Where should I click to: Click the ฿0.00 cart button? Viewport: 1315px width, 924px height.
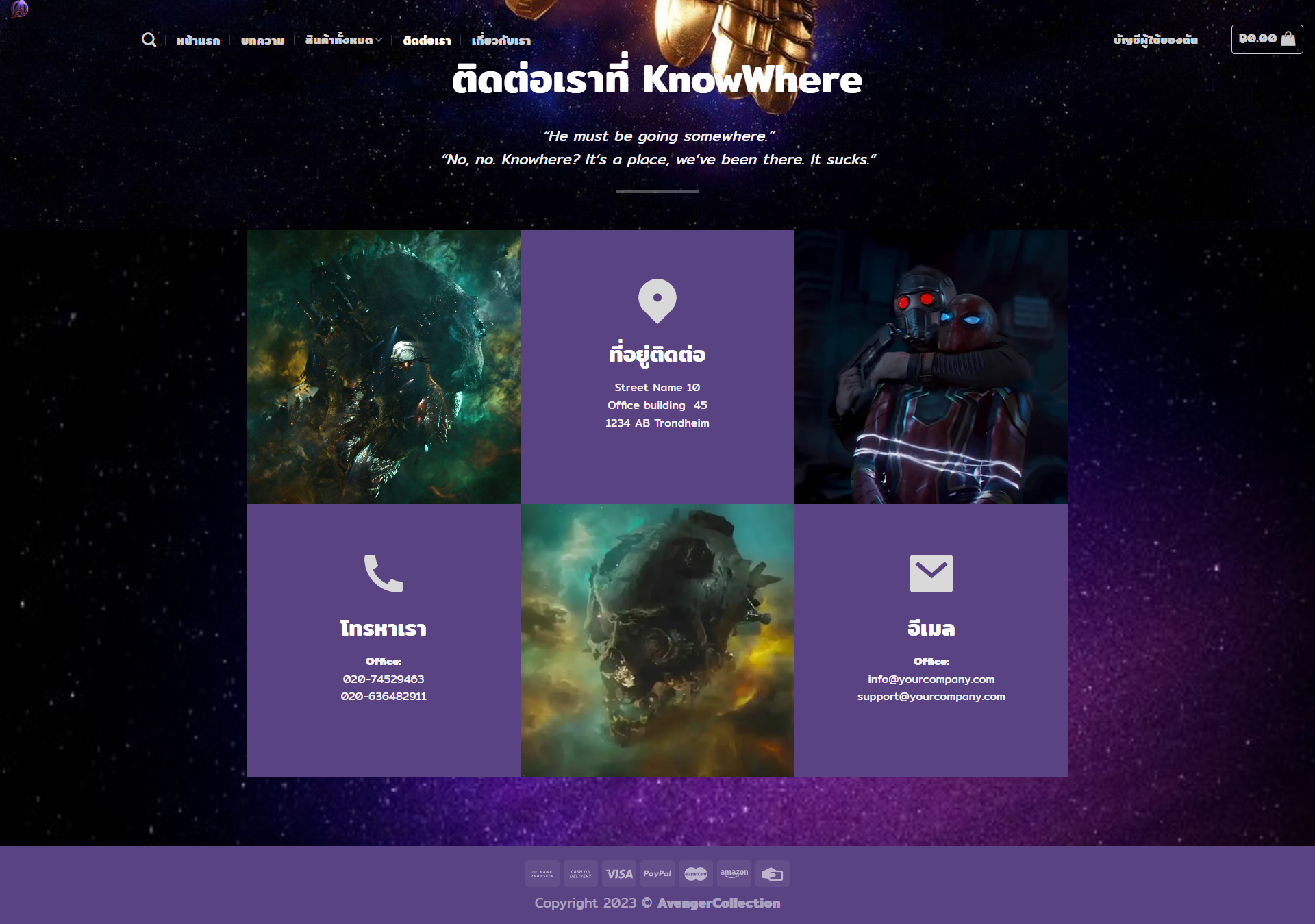click(x=1267, y=39)
